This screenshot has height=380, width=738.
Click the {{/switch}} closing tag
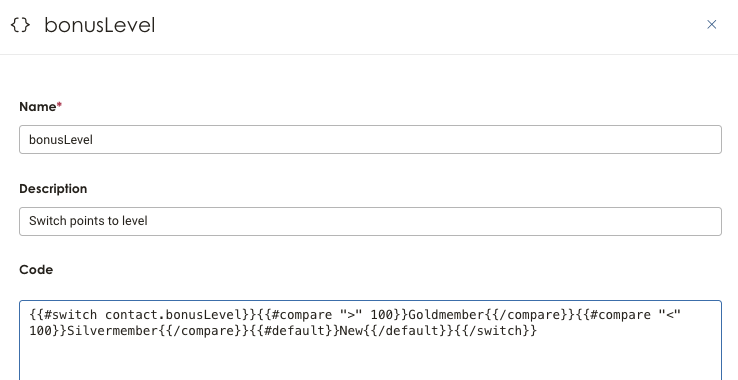tap(496, 331)
